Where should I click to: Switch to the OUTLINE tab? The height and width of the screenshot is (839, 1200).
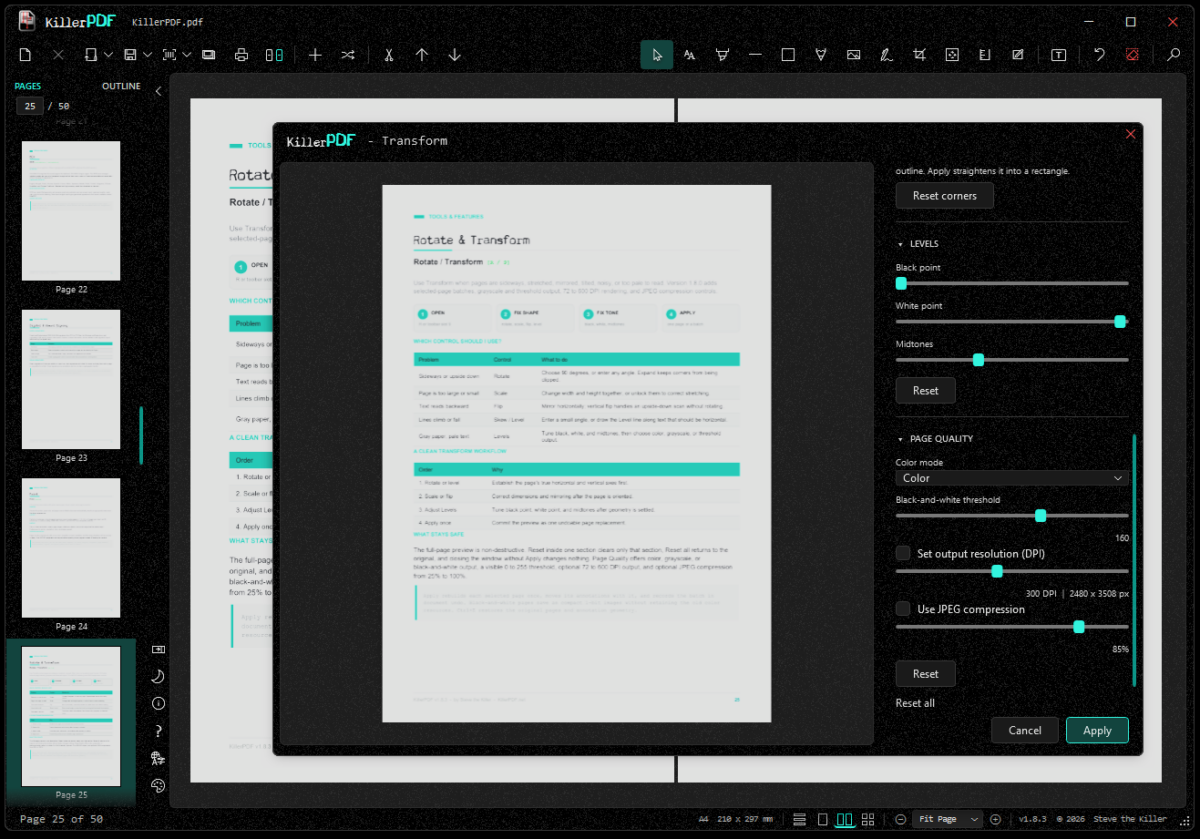point(121,86)
